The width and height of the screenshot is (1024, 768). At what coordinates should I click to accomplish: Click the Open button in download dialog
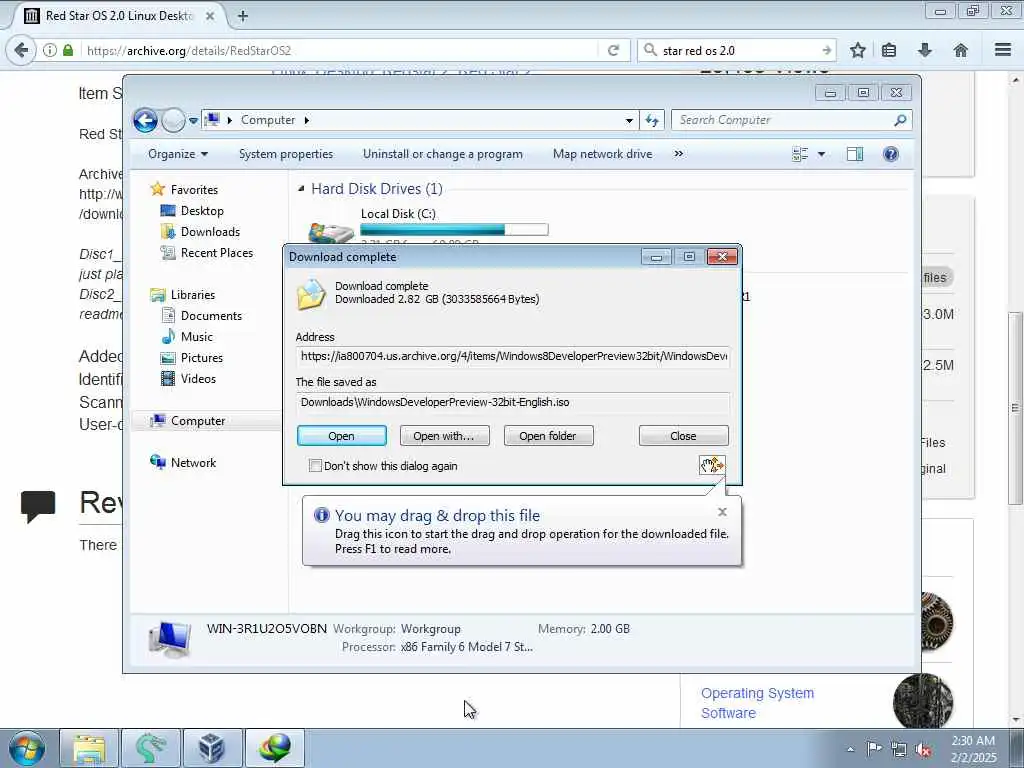pyautogui.click(x=342, y=436)
